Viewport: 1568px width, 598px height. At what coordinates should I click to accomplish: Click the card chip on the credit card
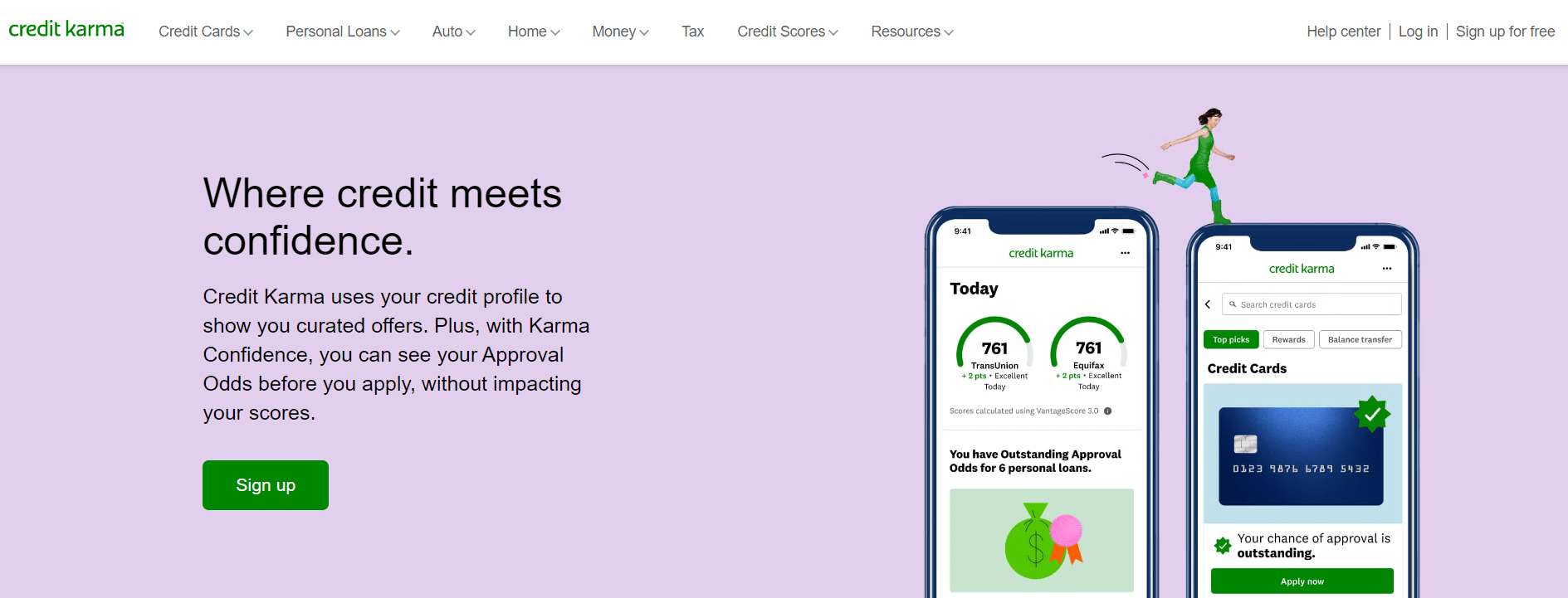1245,444
